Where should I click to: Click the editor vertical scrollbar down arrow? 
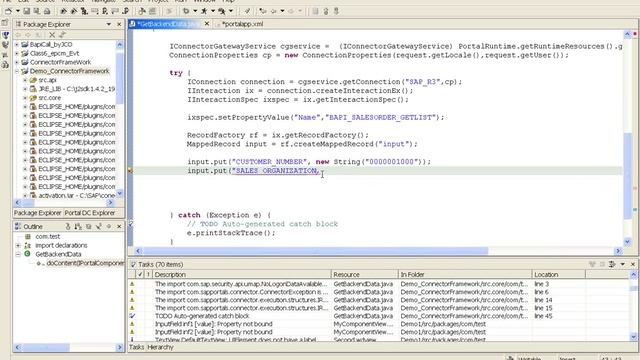coord(627,242)
